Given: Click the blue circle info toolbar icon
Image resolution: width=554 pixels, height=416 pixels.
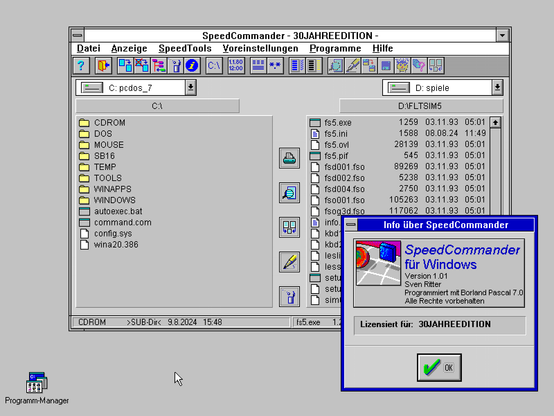Looking at the screenshot, I should 192,66.
